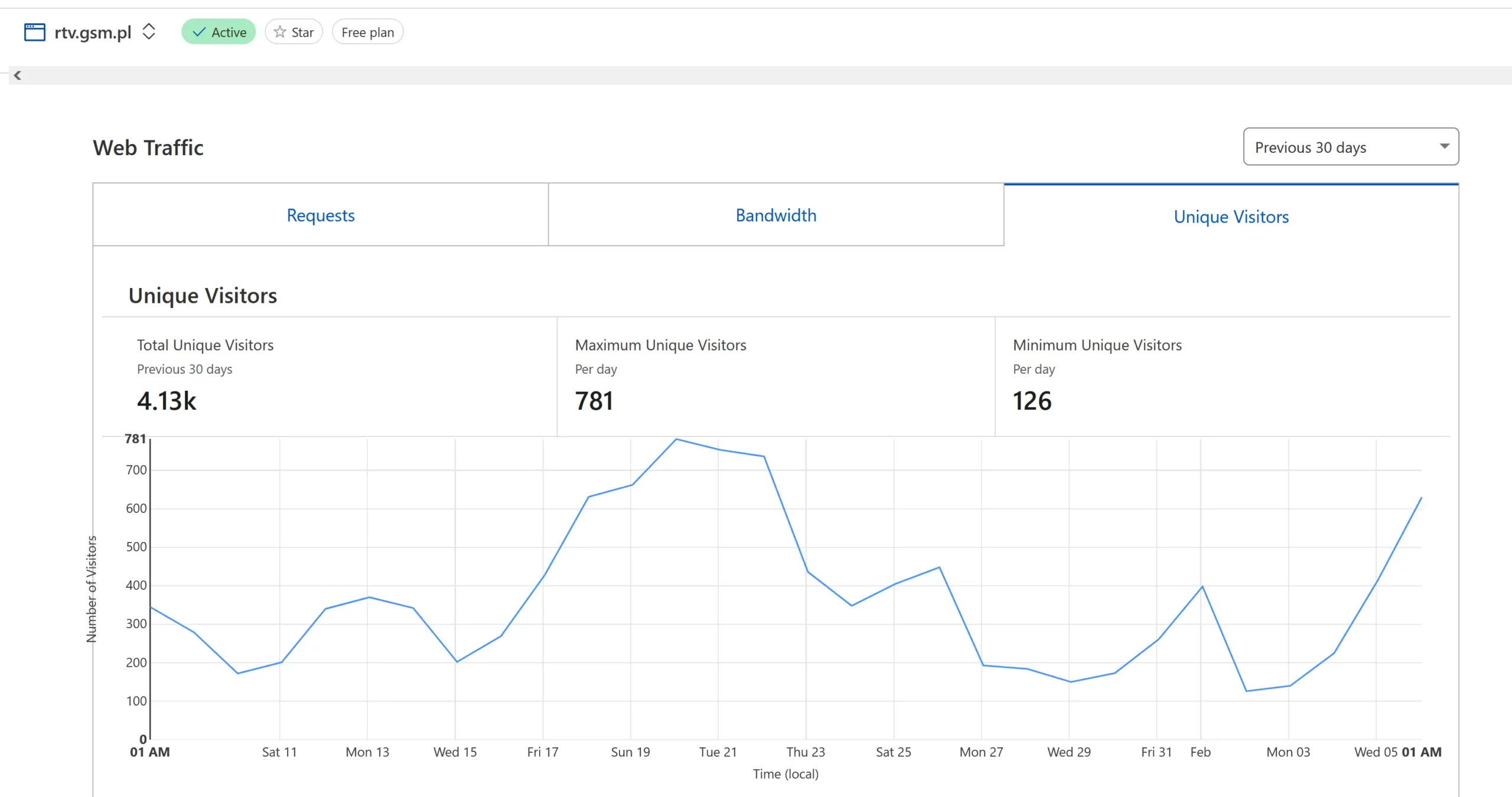Click the Free plan badge
Image resolution: width=1512 pixels, height=797 pixels.
(367, 32)
